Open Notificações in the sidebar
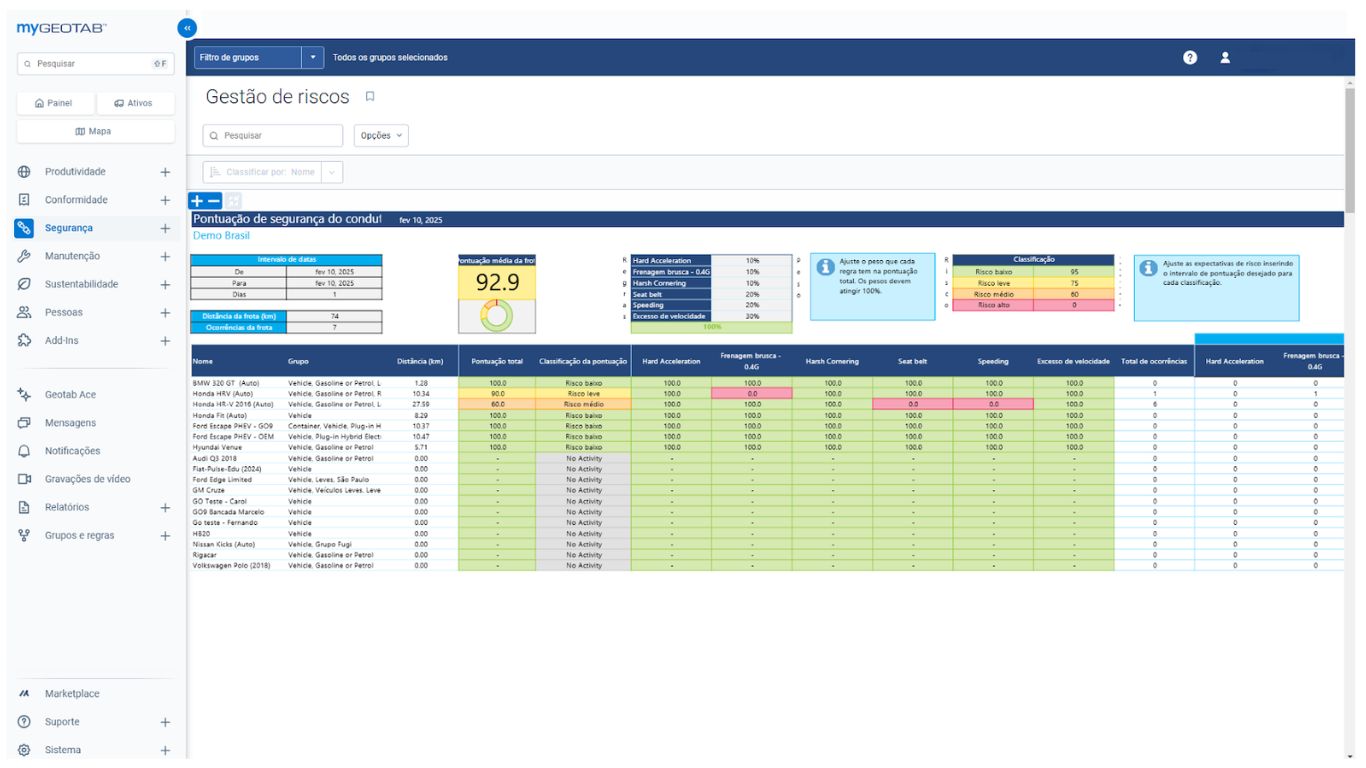This screenshot has width=1366, height=768. pos(72,451)
